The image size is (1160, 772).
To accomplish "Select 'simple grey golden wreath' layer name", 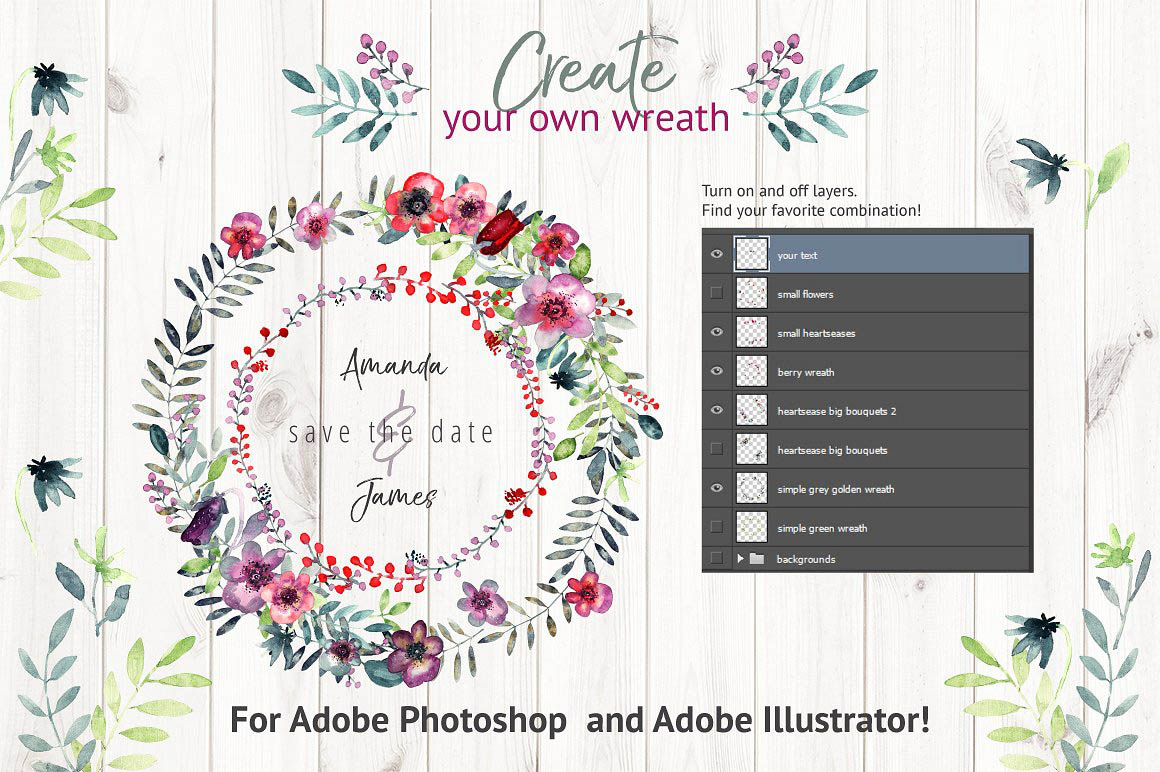I will click(835, 489).
